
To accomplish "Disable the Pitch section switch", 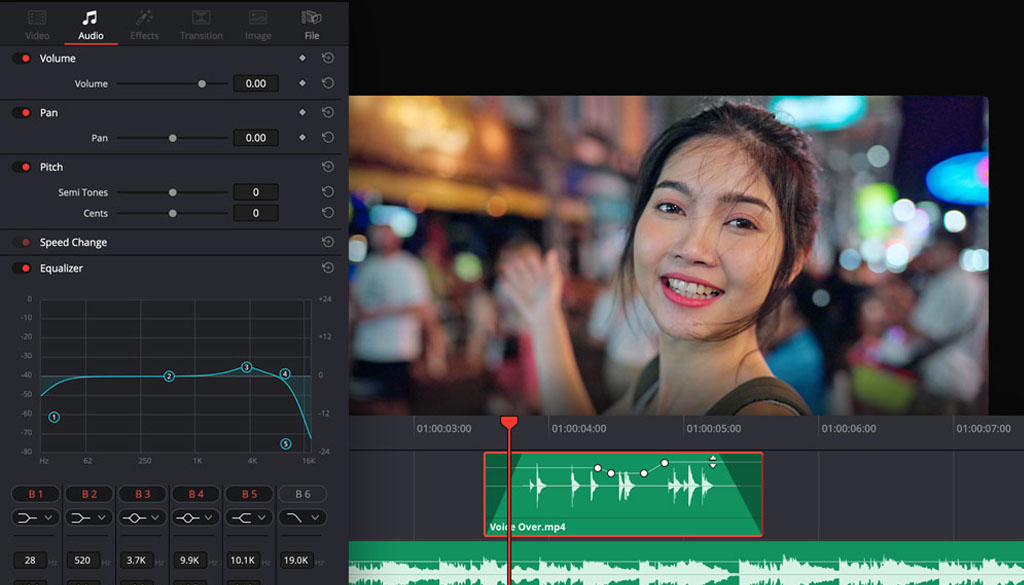I will point(22,166).
